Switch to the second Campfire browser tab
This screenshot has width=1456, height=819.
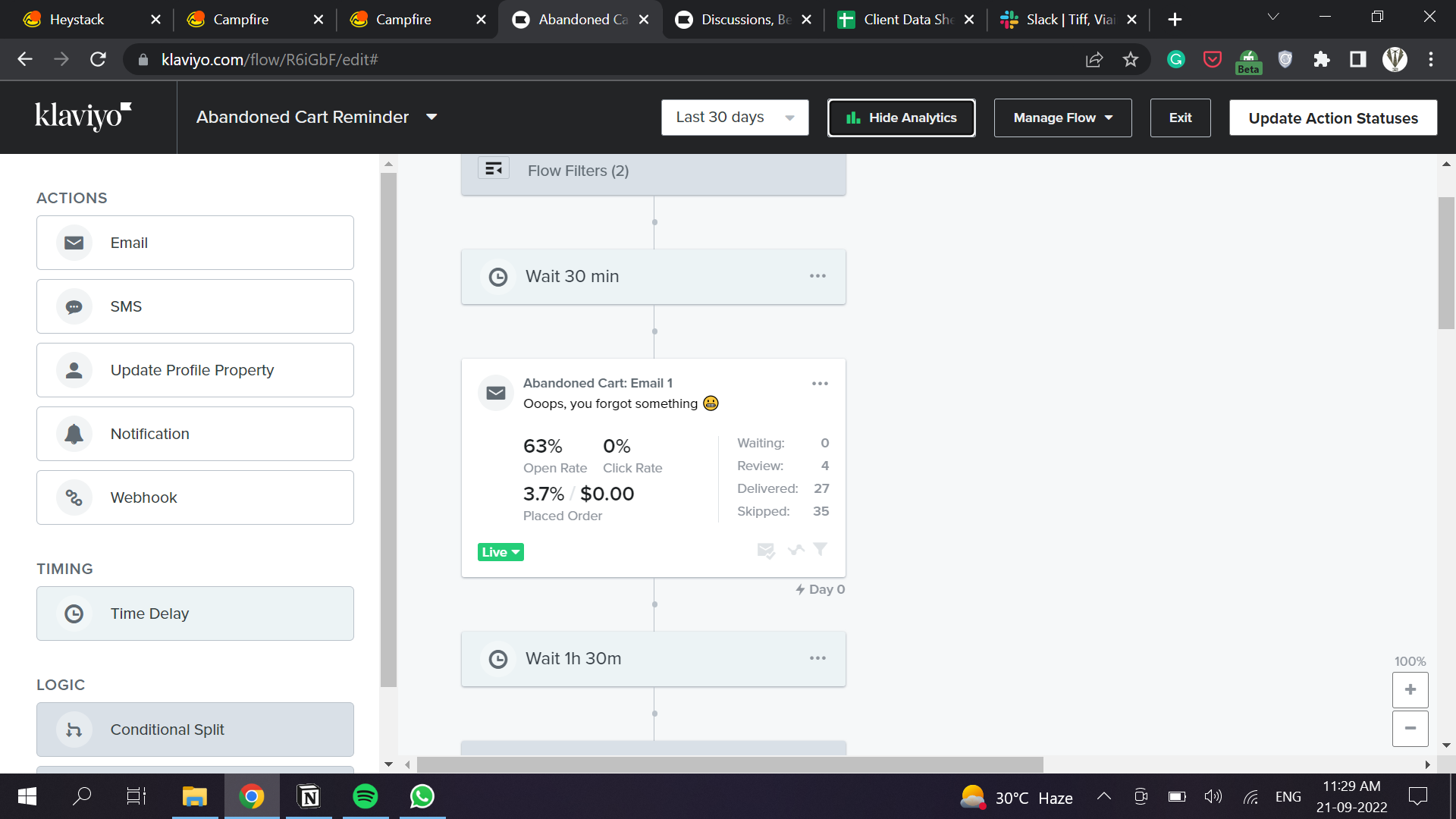pyautogui.click(x=417, y=20)
